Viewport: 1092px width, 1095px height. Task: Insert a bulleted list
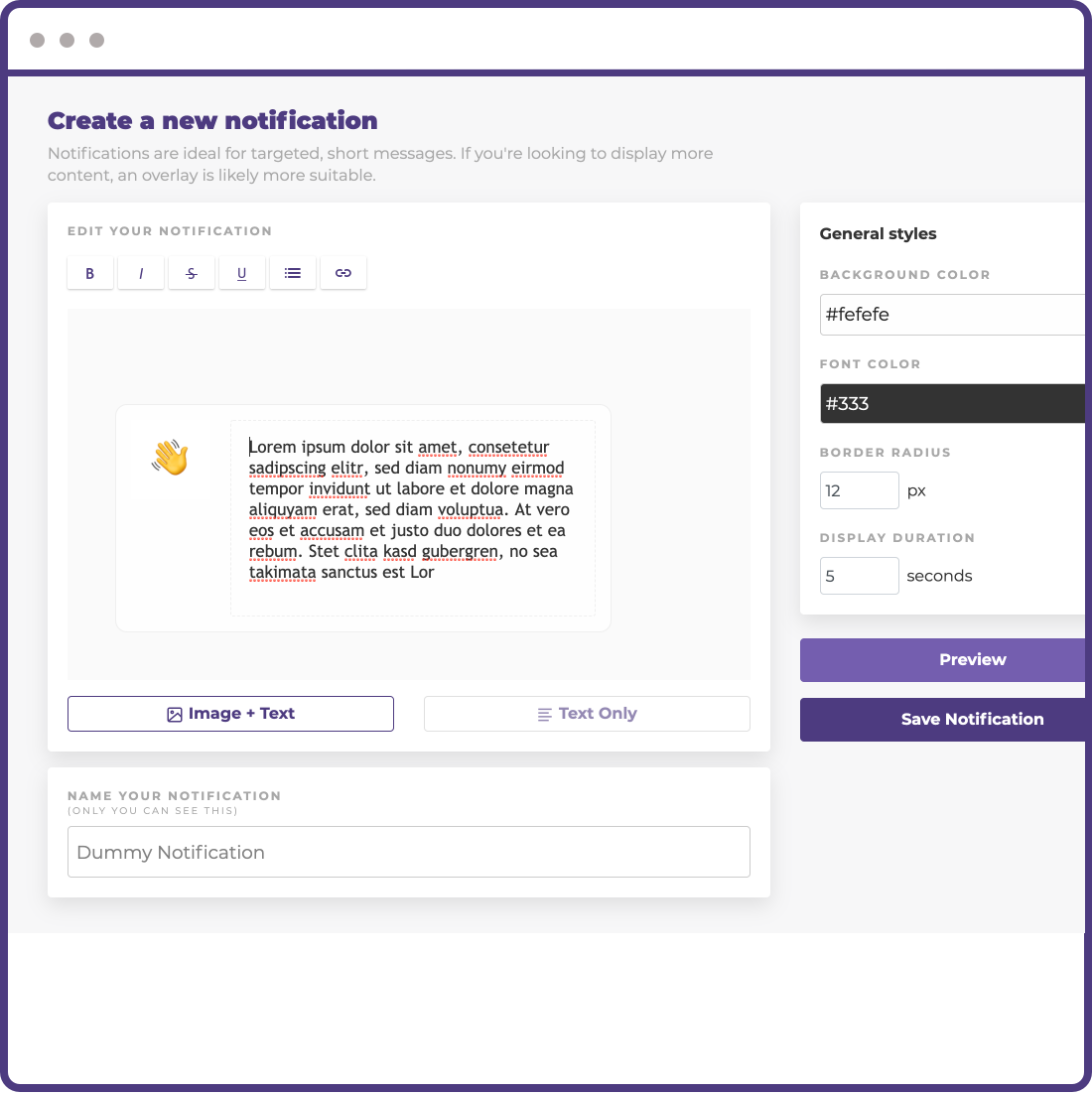pyautogui.click(x=293, y=273)
